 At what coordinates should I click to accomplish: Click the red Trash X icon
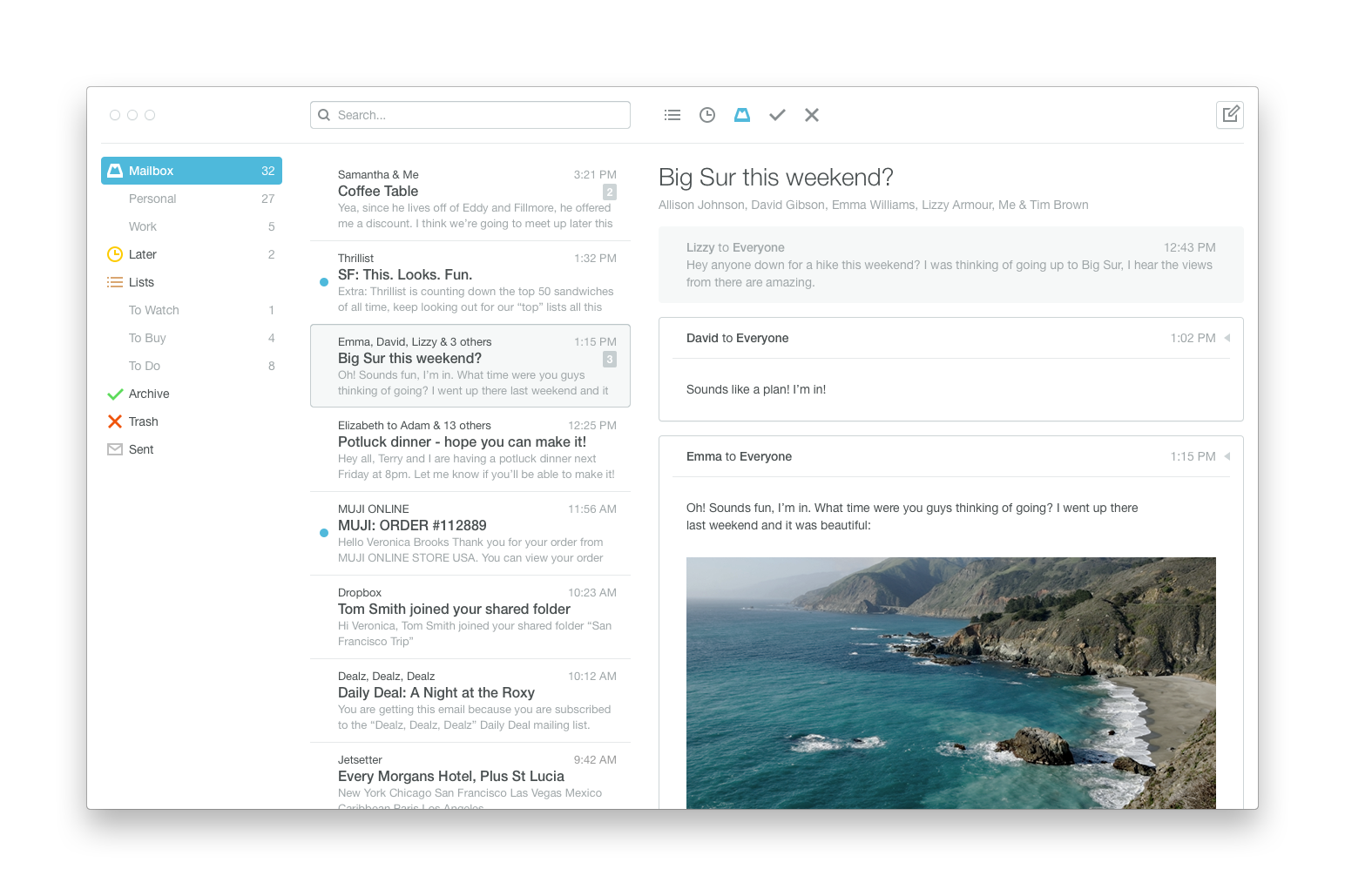point(115,421)
